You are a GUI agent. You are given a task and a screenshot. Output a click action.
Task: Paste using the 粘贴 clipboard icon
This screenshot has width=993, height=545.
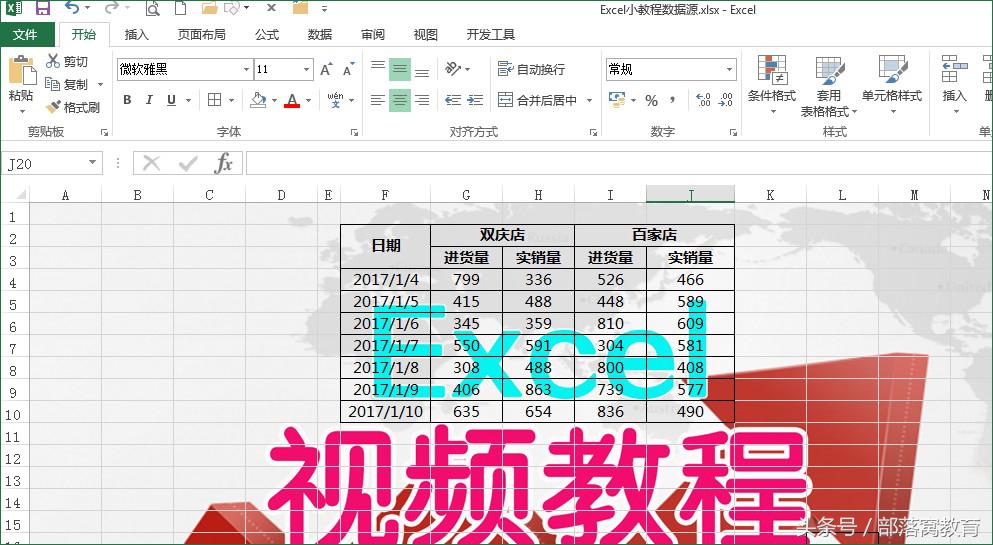tap(21, 70)
